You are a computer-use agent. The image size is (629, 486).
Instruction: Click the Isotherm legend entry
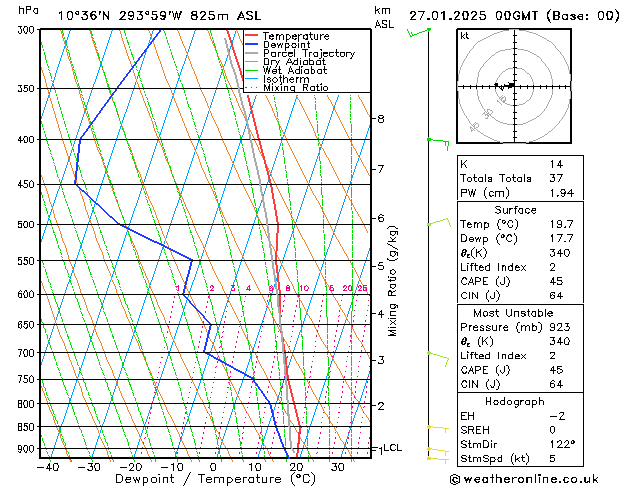pos(277,79)
